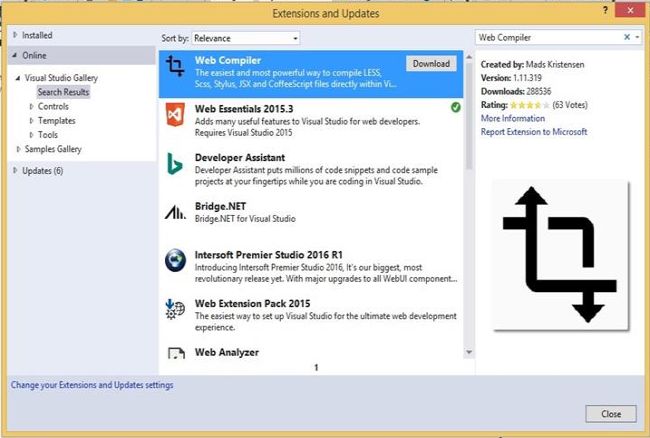650x438 pixels.
Task: Select the Web Extension Pack 2015 title
Action: [x=252, y=303]
